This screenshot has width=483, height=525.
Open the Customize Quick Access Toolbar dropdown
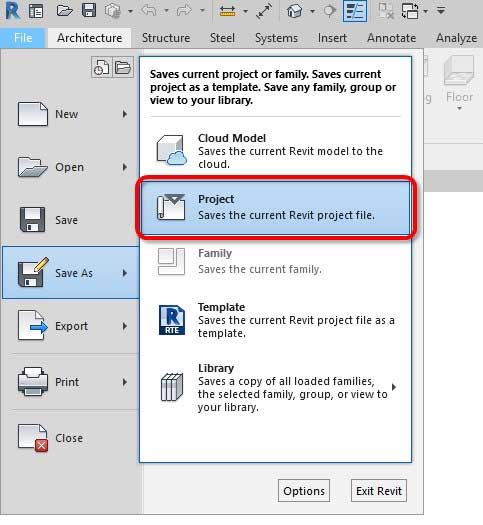click(x=441, y=11)
